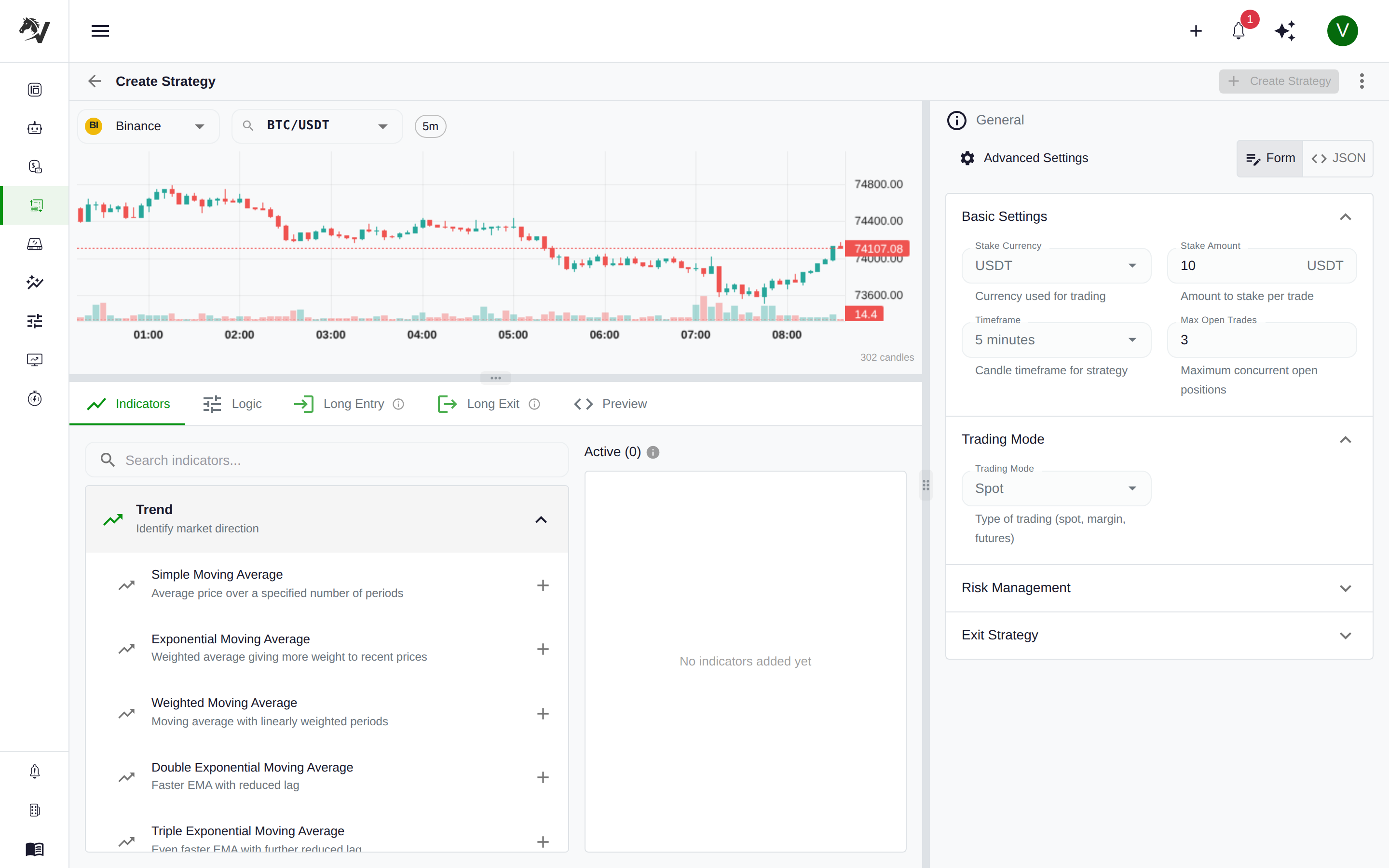The height and width of the screenshot is (868, 1389).
Task: Add Double Exponential Moving Average indicator
Action: [543, 777]
